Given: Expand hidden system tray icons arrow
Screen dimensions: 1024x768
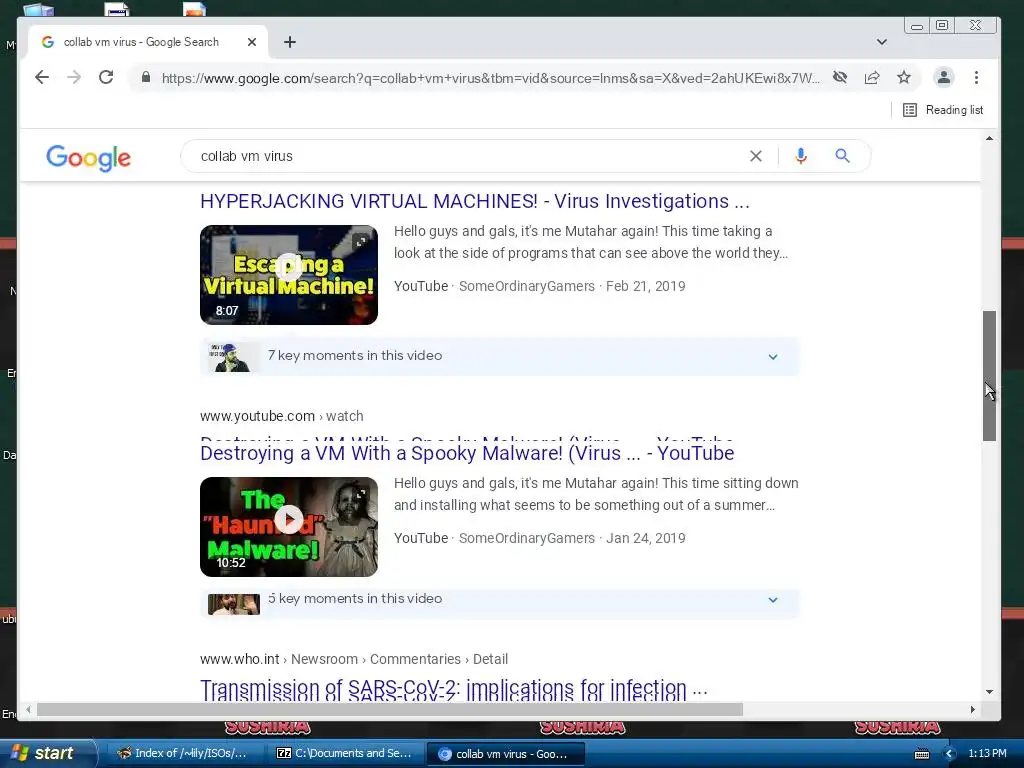Looking at the screenshot, I should 950,754.
